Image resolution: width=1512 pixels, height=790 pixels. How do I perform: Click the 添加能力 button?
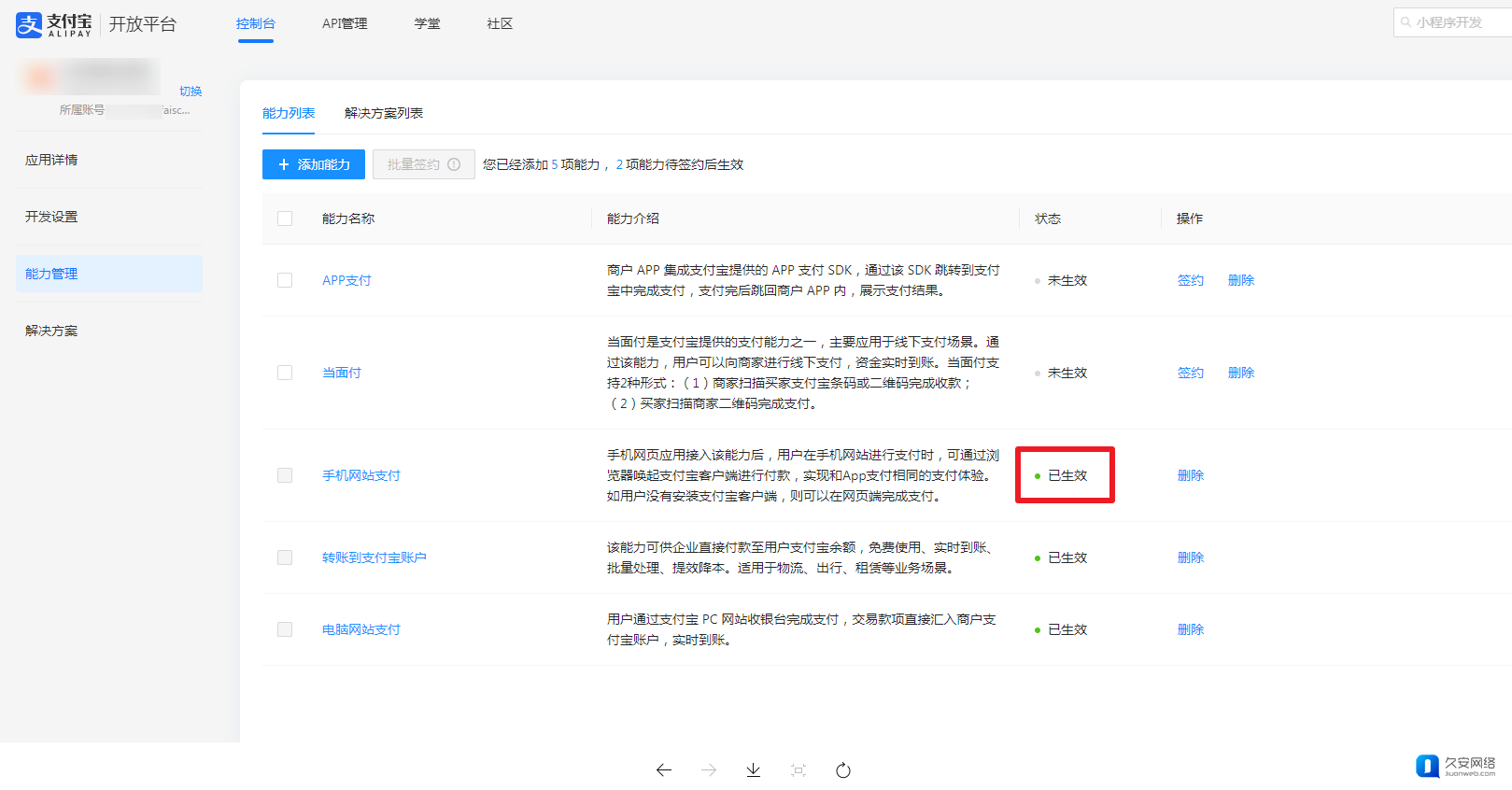point(314,164)
